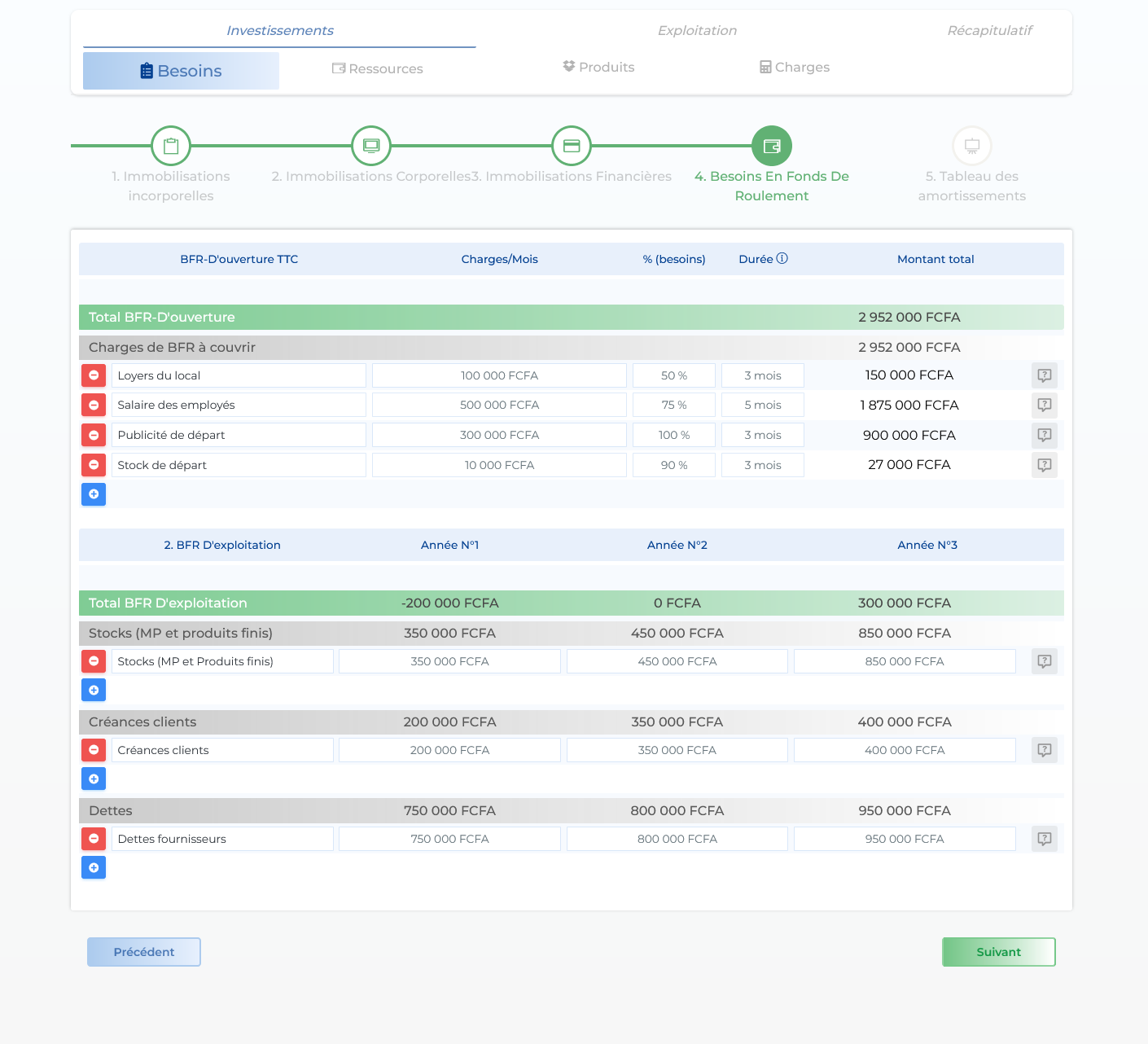The image size is (1148, 1044).
Task: Open step 5 Tableau des amortissements icon
Action: pyautogui.click(x=971, y=146)
